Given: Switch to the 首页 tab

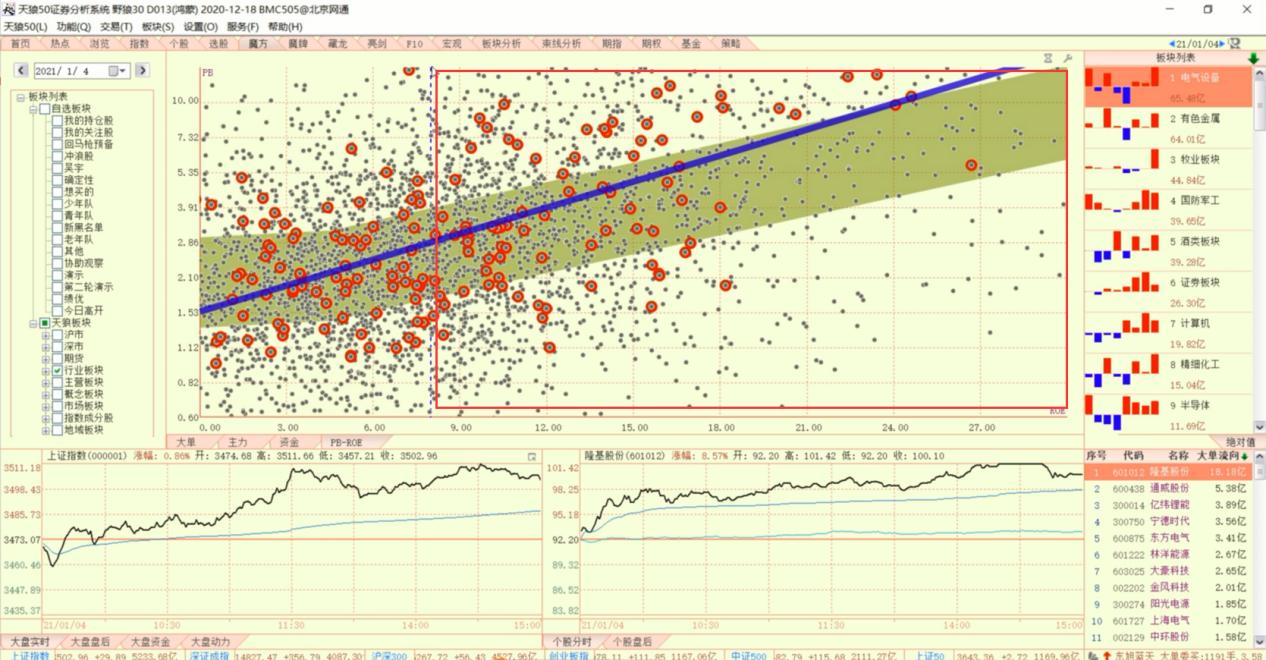Looking at the screenshot, I should click(21, 44).
